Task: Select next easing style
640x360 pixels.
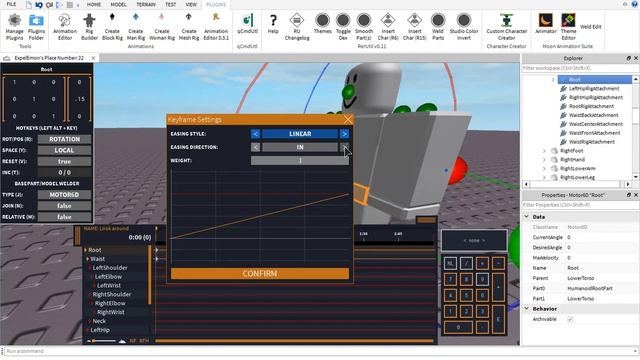Action: click(x=344, y=133)
